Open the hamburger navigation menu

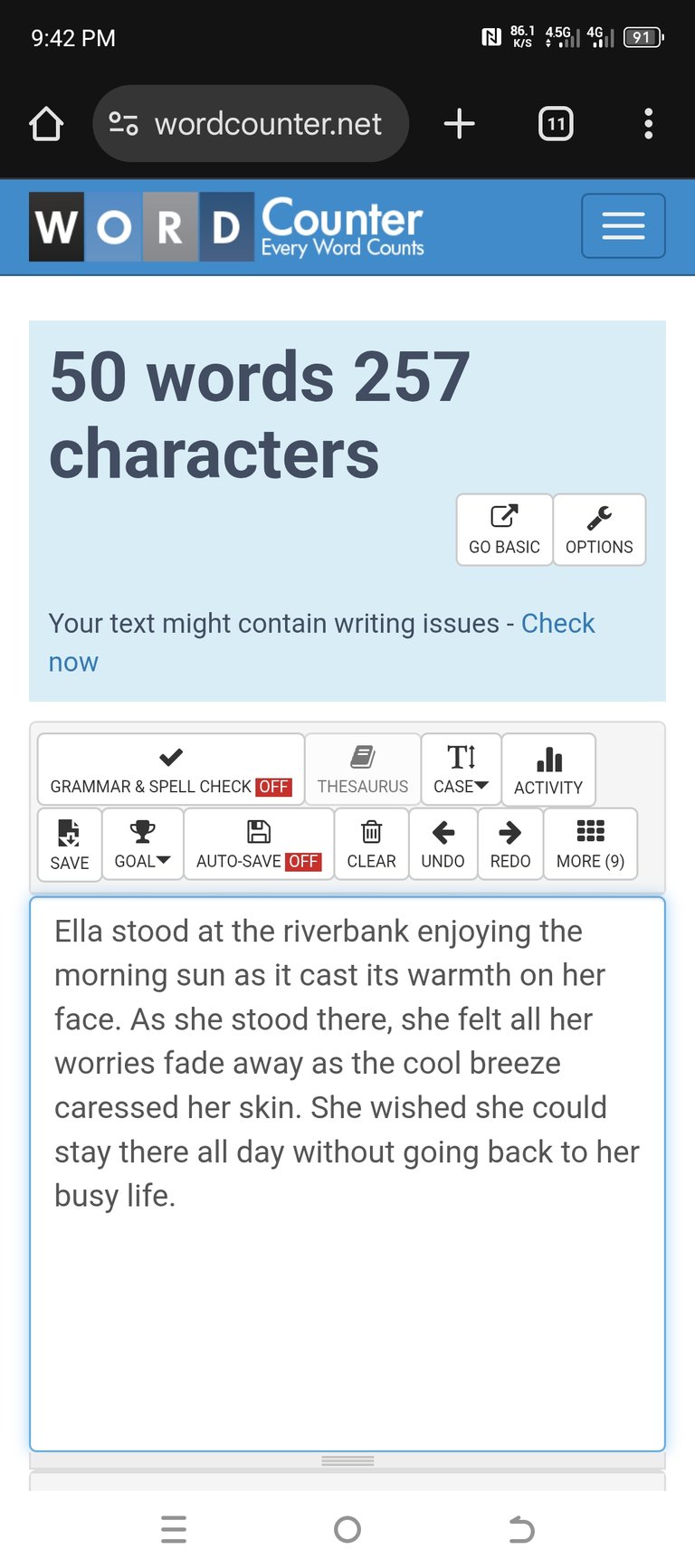624,225
